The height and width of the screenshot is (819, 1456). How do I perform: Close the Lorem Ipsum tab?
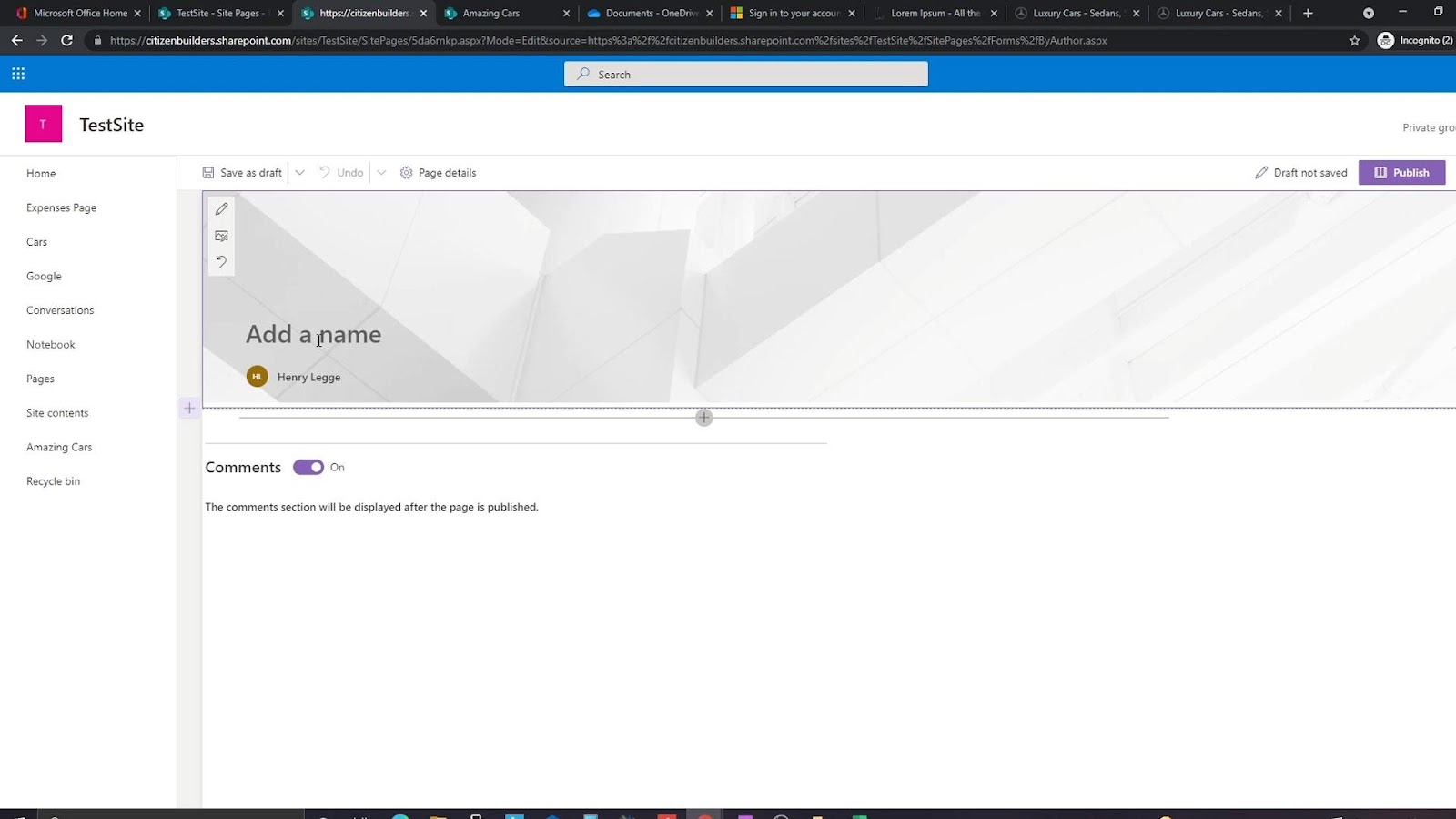click(x=994, y=13)
